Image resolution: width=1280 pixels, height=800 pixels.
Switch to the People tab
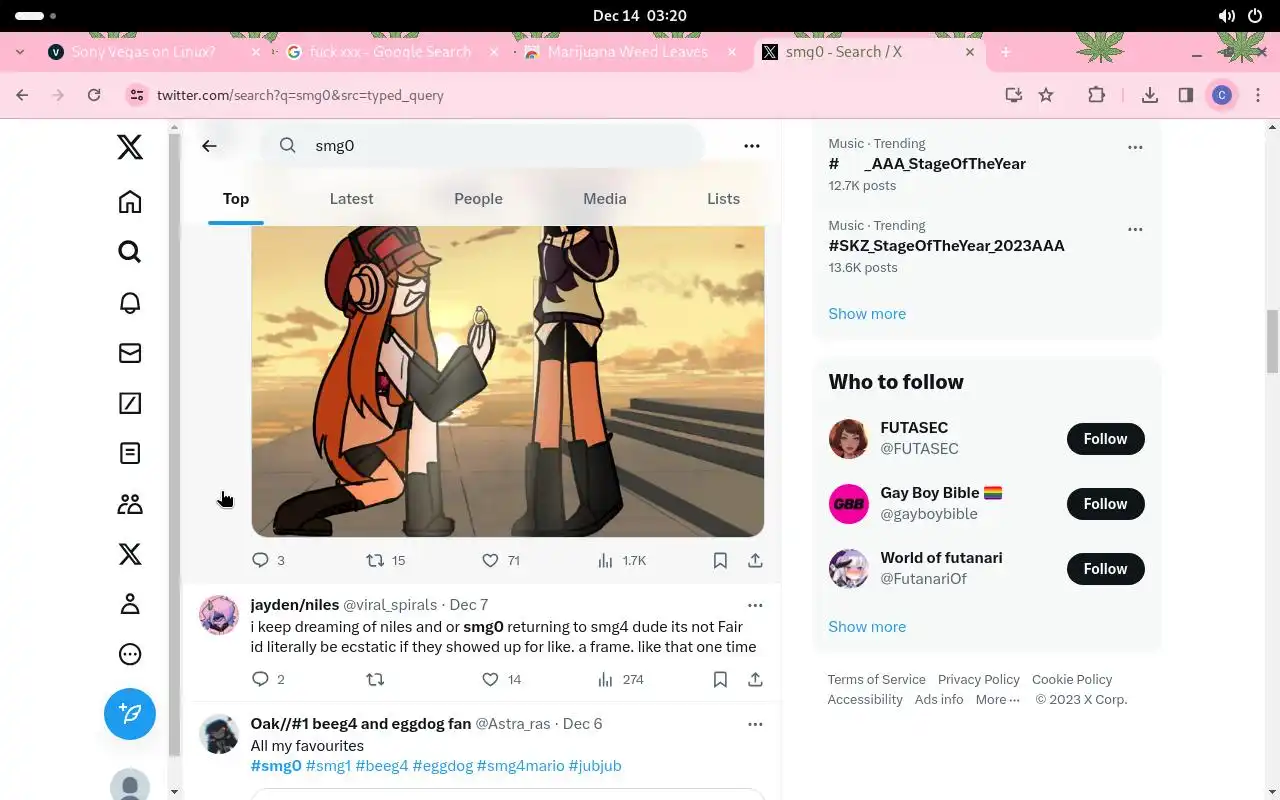(478, 199)
